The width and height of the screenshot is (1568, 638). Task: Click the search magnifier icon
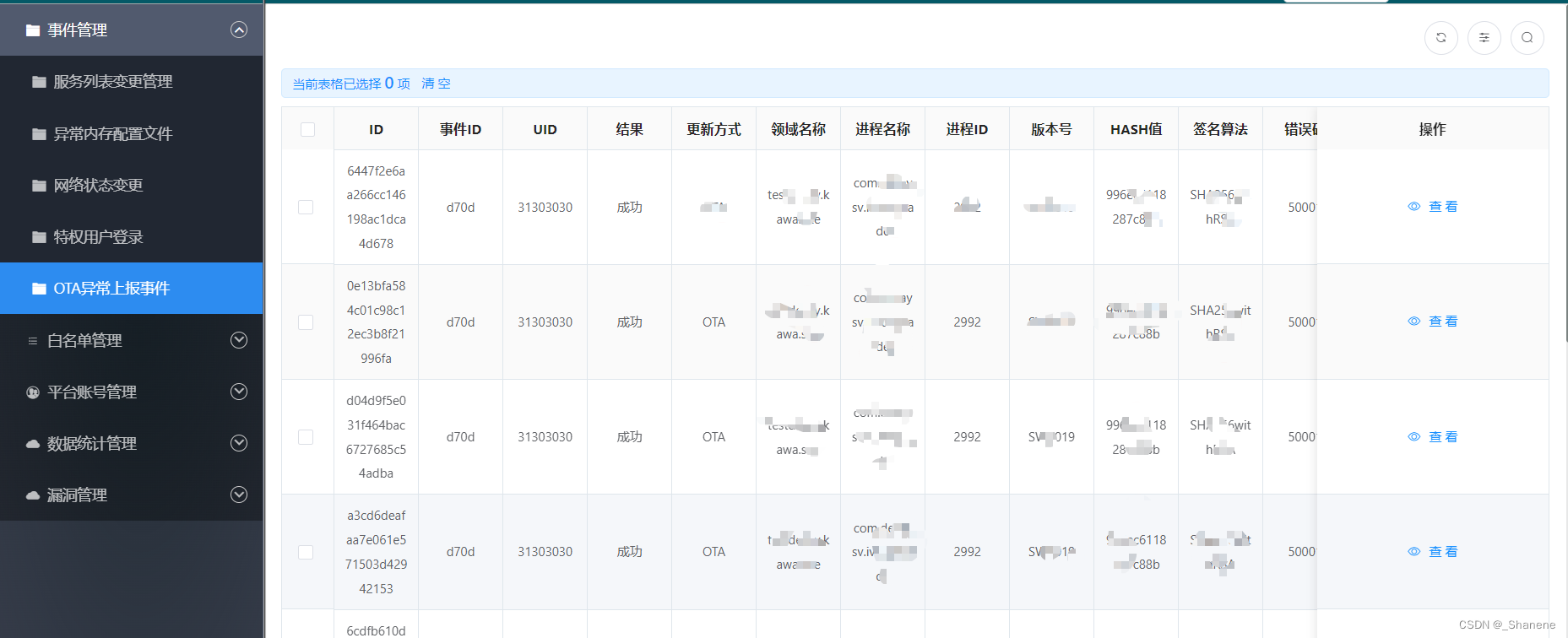1527,37
